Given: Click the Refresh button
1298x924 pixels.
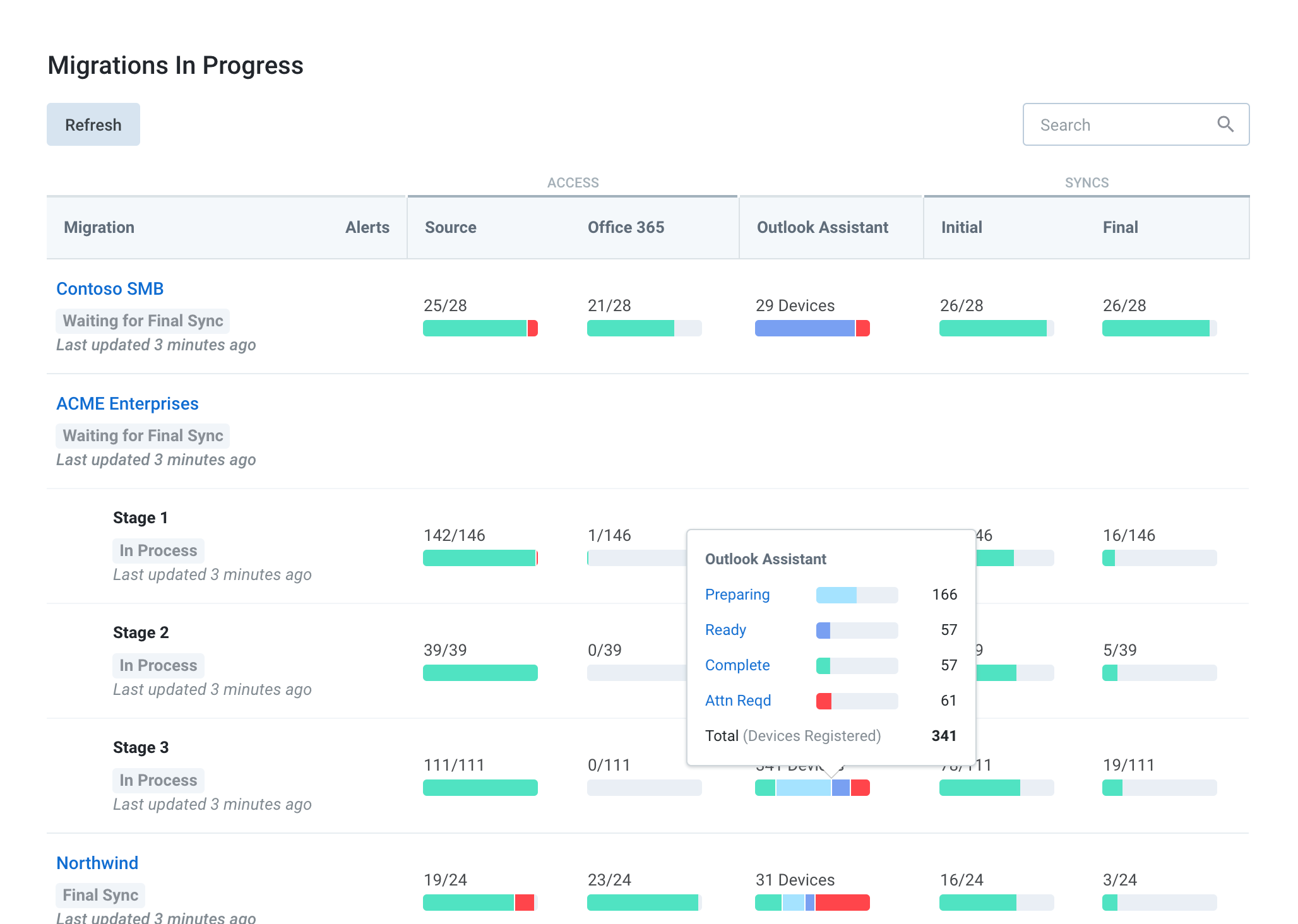Looking at the screenshot, I should tap(93, 124).
